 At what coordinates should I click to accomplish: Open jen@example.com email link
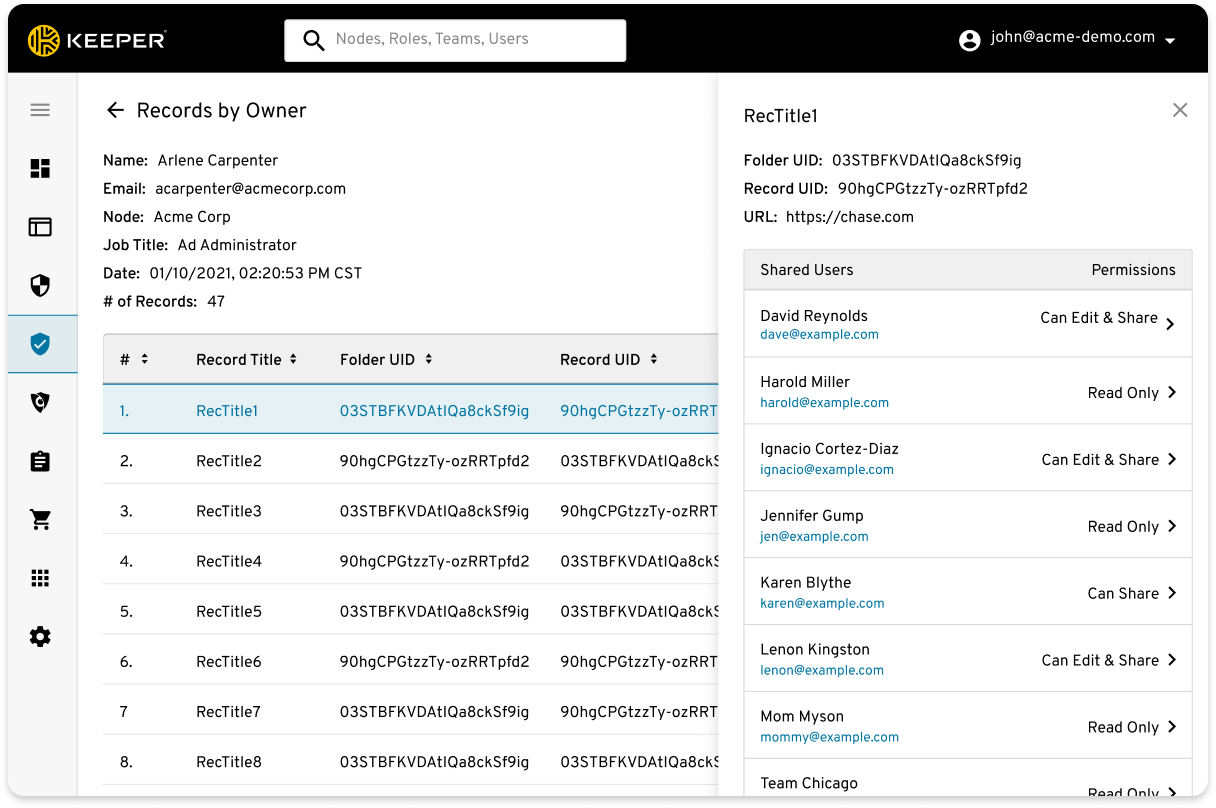(814, 536)
